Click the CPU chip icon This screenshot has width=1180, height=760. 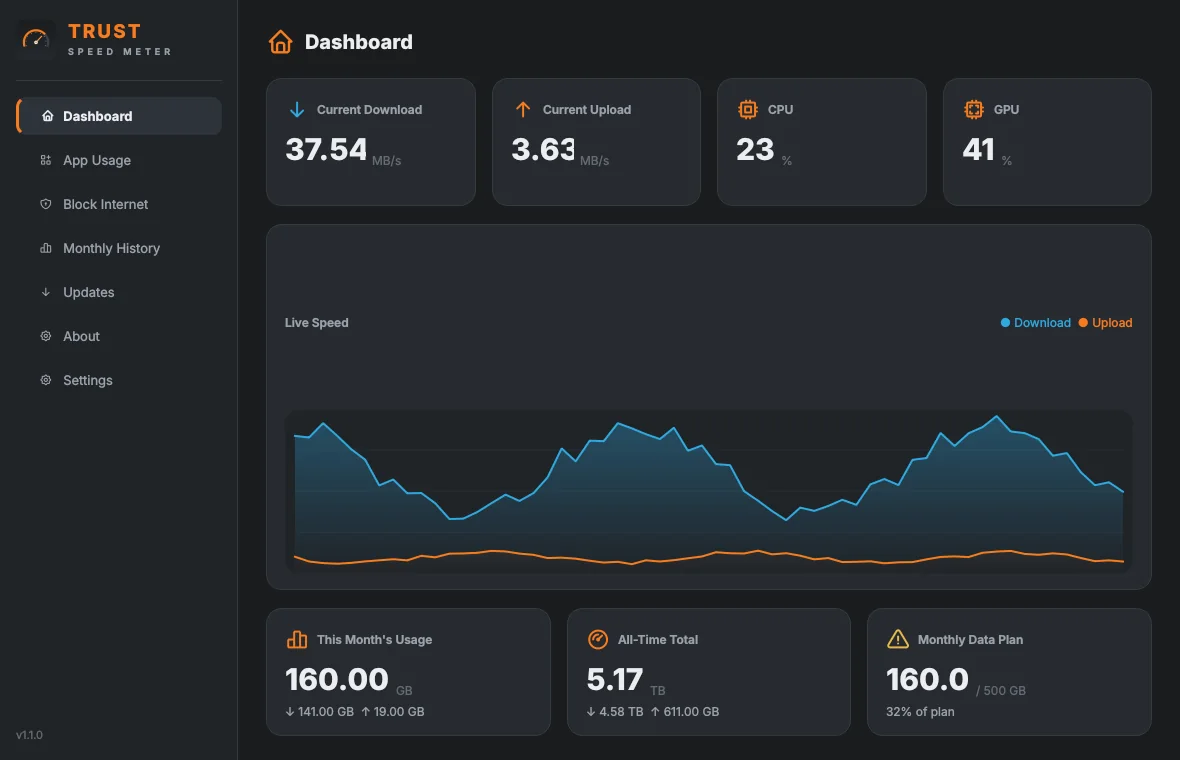748,110
